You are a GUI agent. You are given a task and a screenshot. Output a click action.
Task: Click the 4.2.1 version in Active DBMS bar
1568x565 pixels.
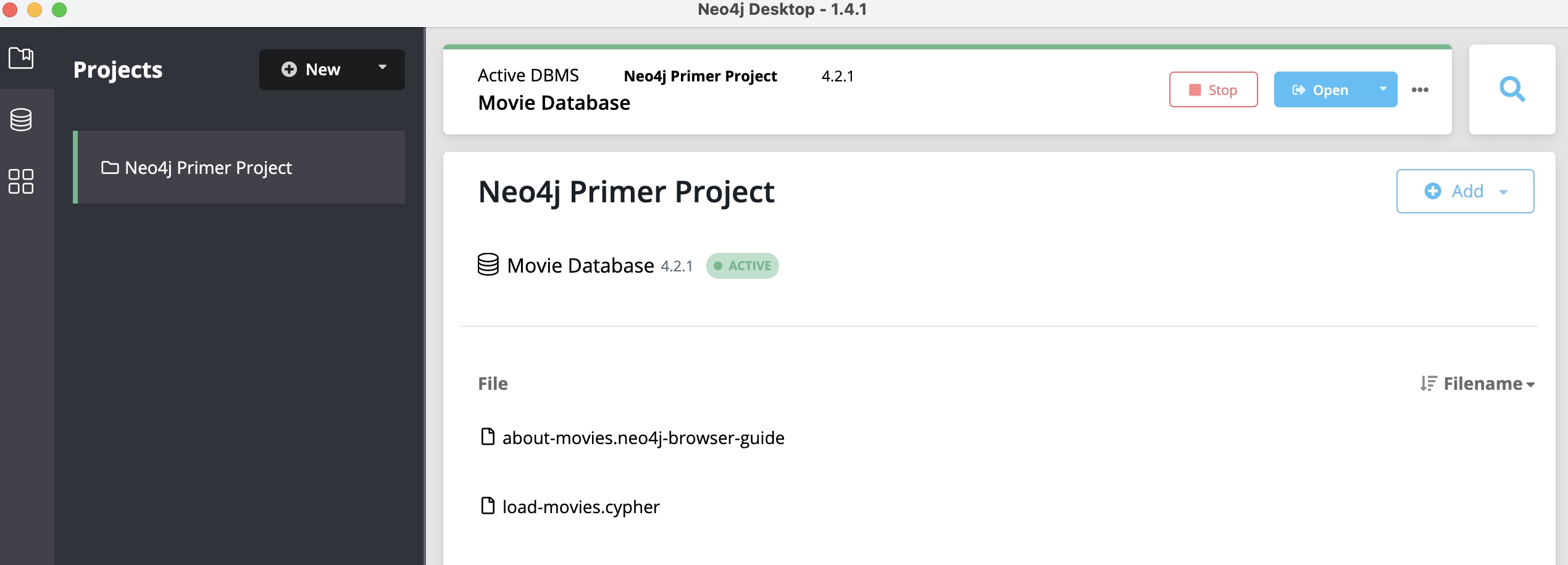point(838,76)
